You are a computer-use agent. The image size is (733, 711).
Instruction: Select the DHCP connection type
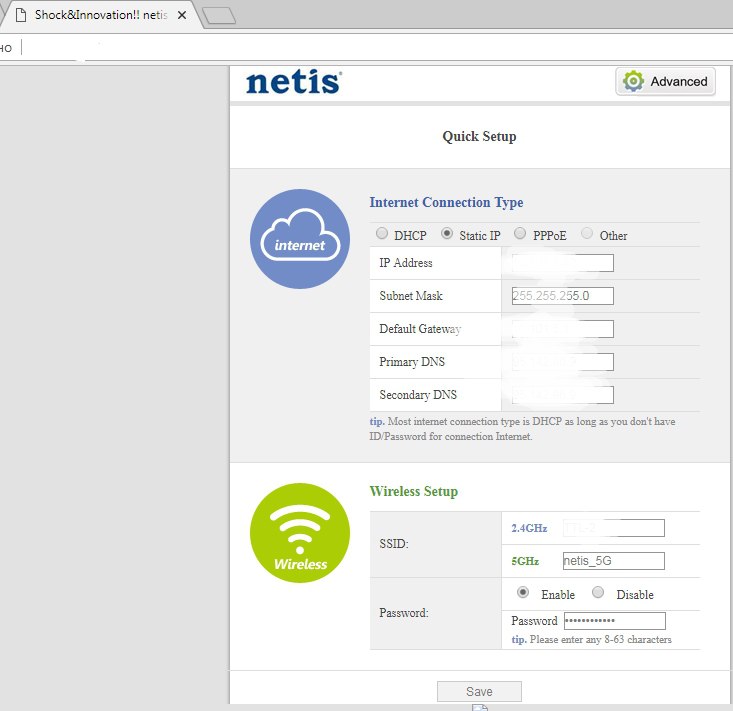[382, 233]
